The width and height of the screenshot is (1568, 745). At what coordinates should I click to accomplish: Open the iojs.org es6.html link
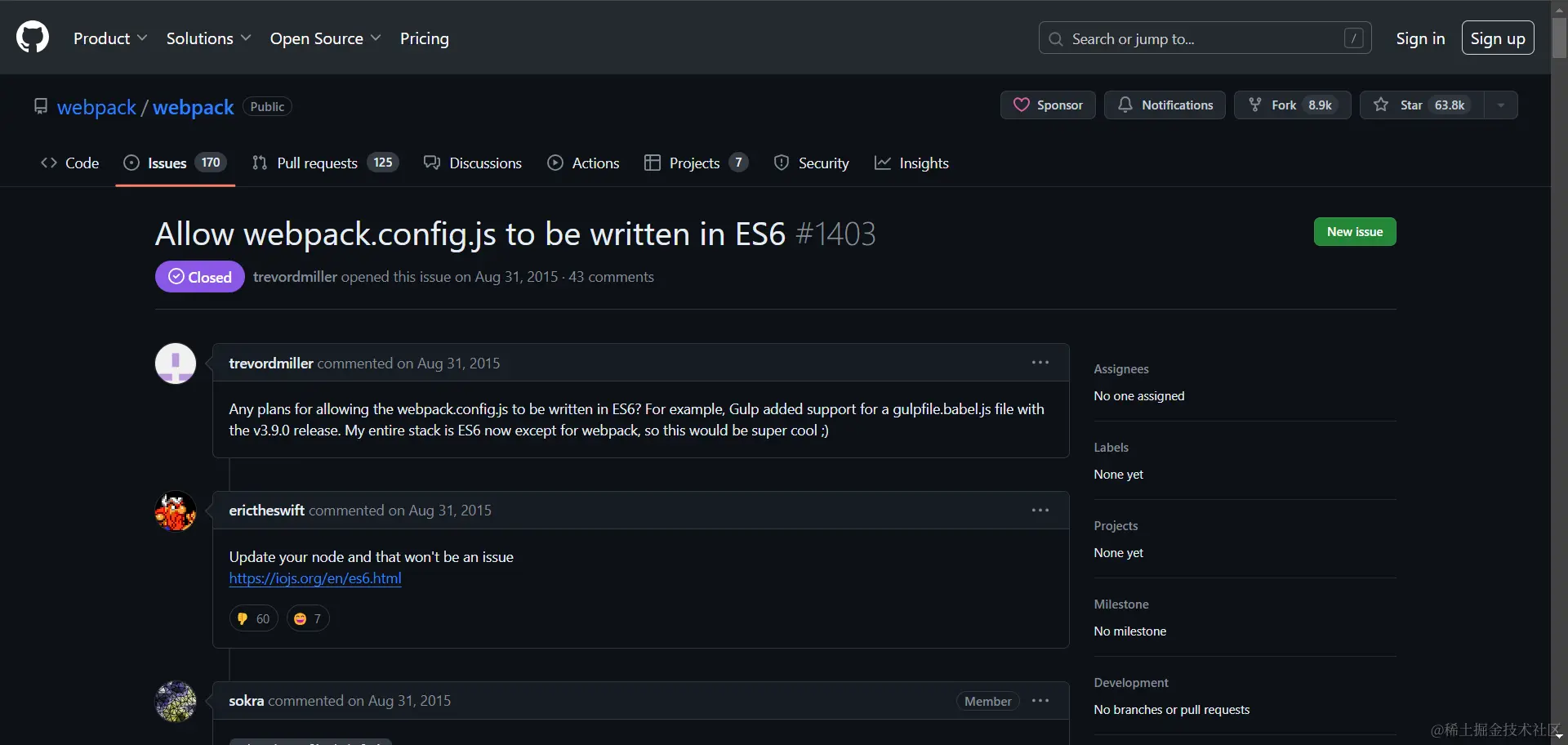(x=315, y=578)
